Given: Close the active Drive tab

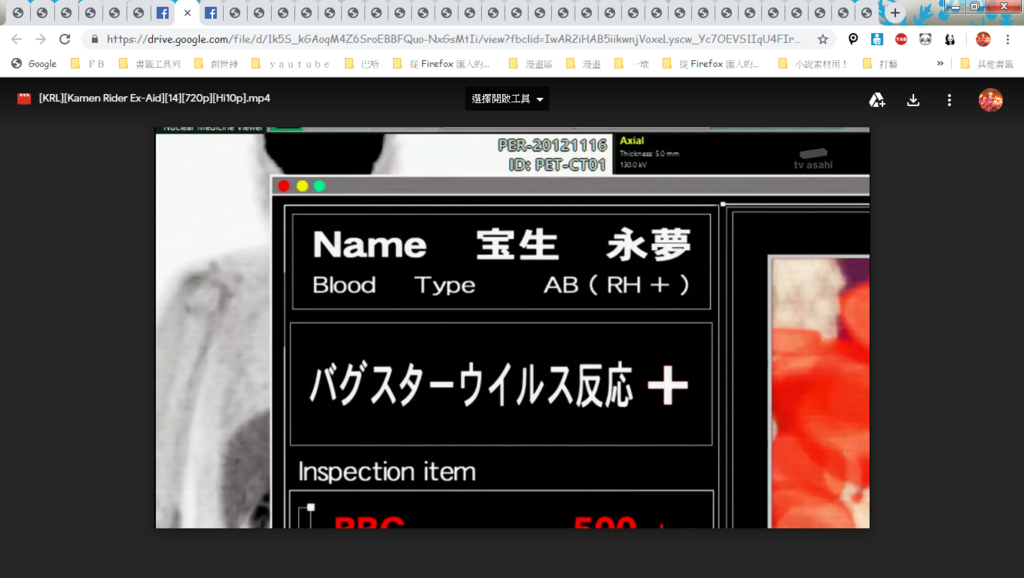Looking at the screenshot, I should [x=187, y=12].
